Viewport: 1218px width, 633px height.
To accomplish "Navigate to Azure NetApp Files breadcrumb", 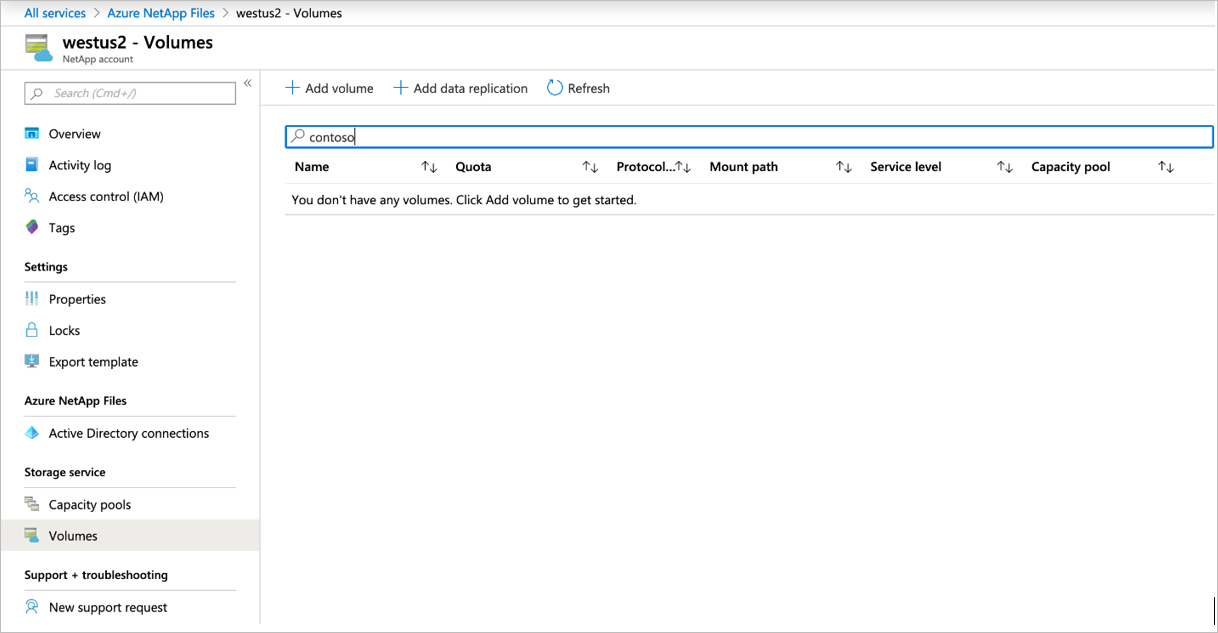I will pos(161,13).
